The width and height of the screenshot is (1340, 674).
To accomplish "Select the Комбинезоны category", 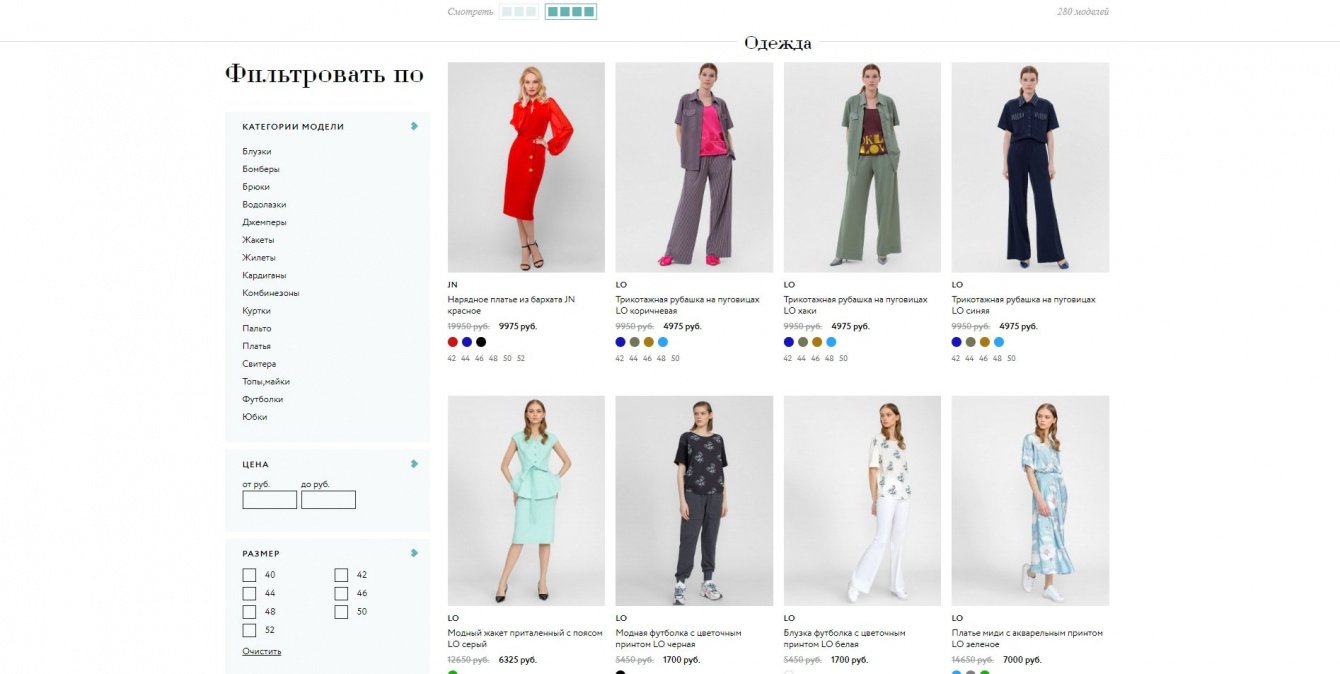I will [x=271, y=293].
